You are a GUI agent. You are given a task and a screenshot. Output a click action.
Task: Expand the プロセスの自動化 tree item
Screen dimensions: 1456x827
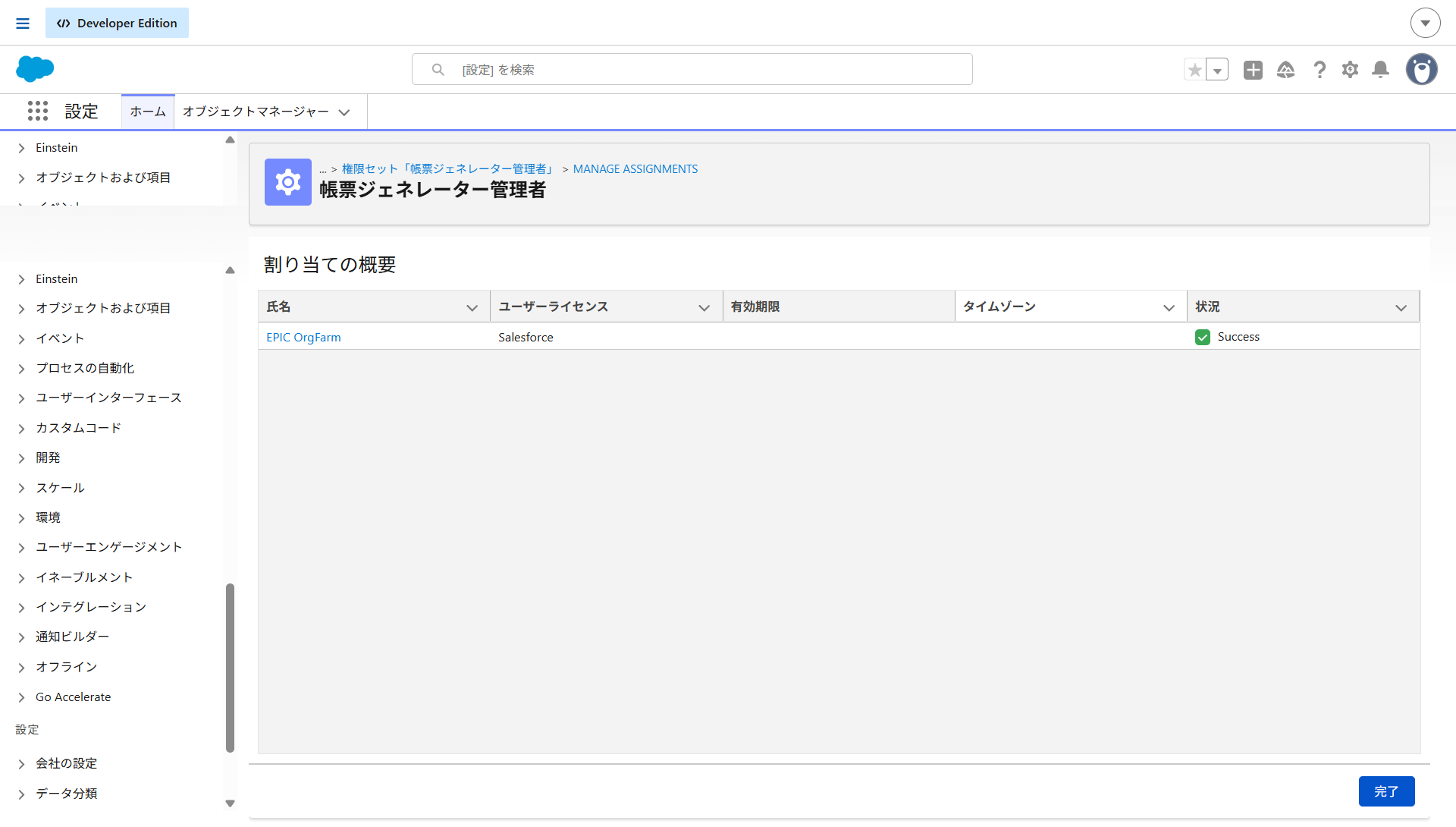[x=21, y=369]
